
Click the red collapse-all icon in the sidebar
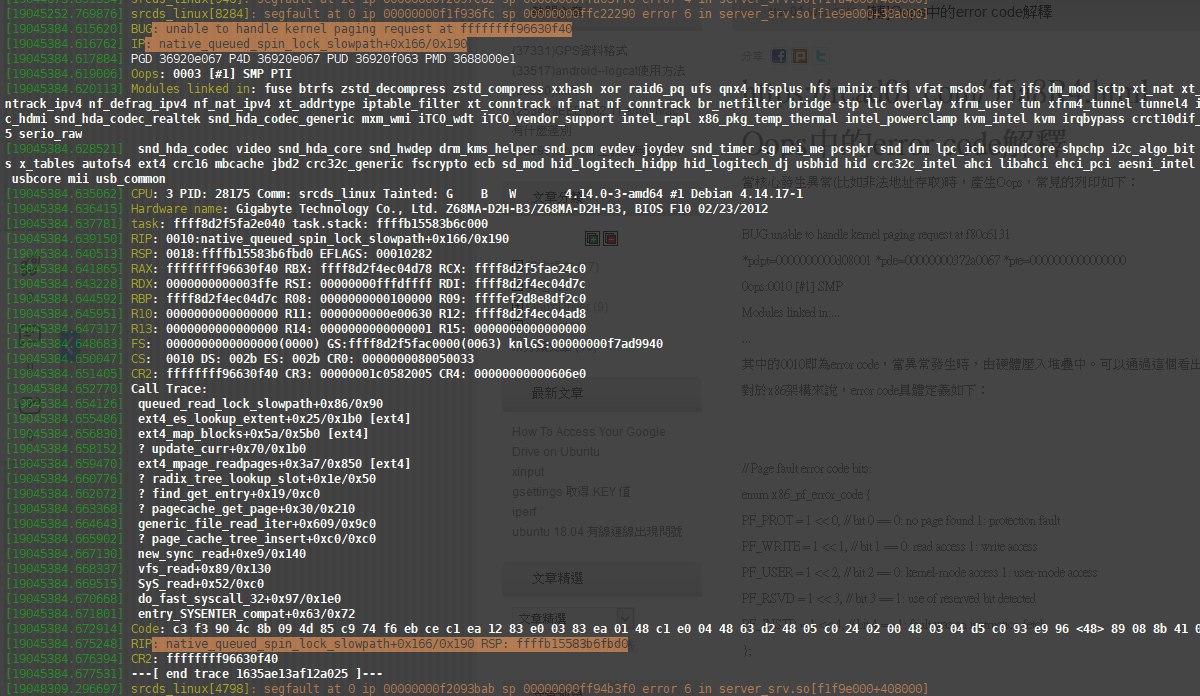[610, 238]
